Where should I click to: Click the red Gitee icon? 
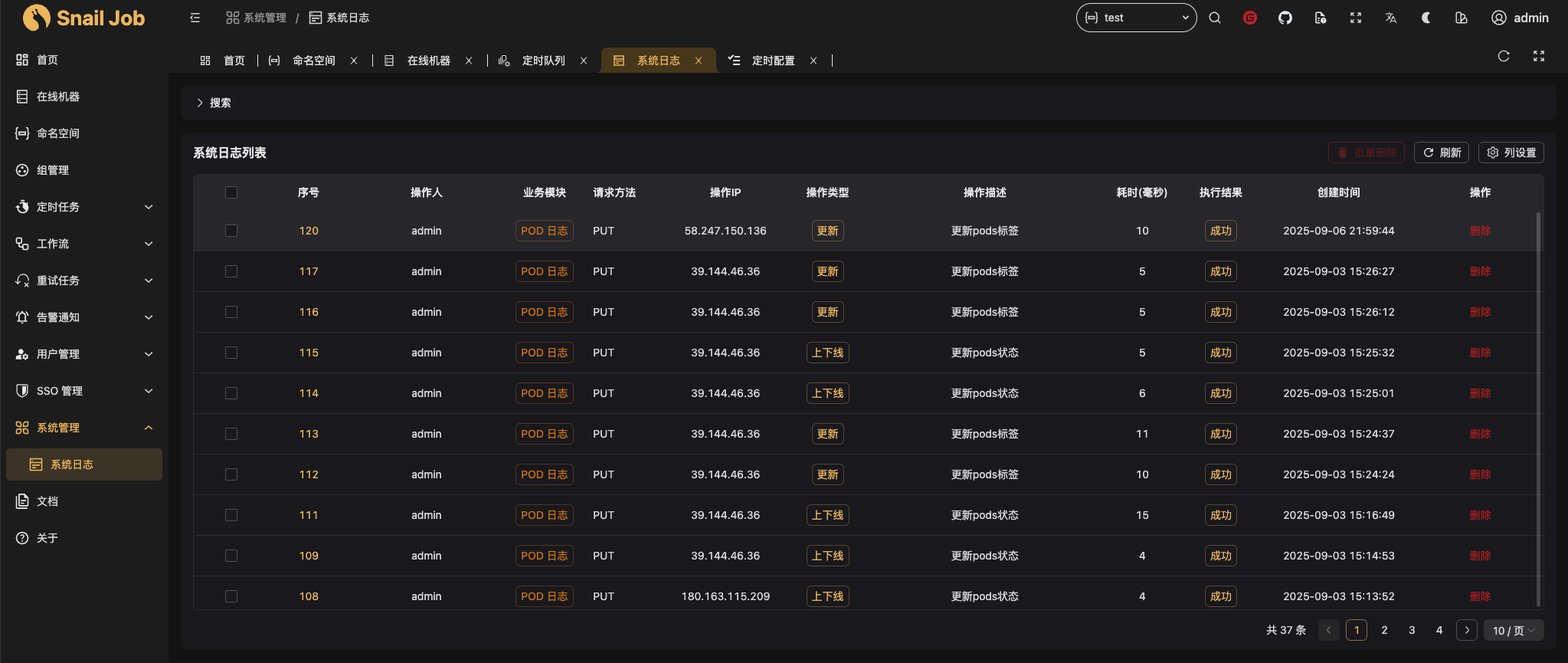coord(1249,18)
